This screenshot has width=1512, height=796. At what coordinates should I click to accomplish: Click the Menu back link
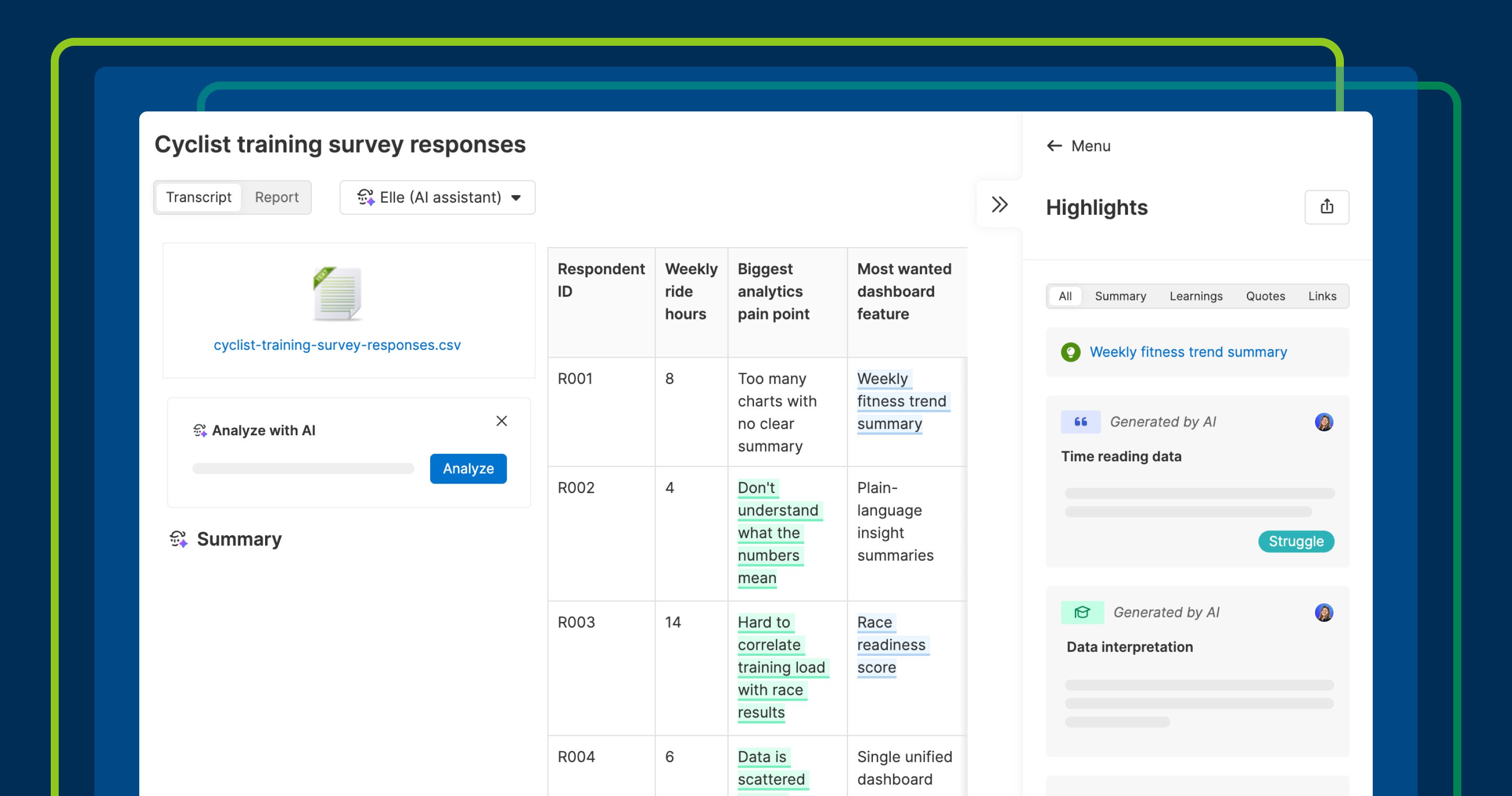(1079, 146)
